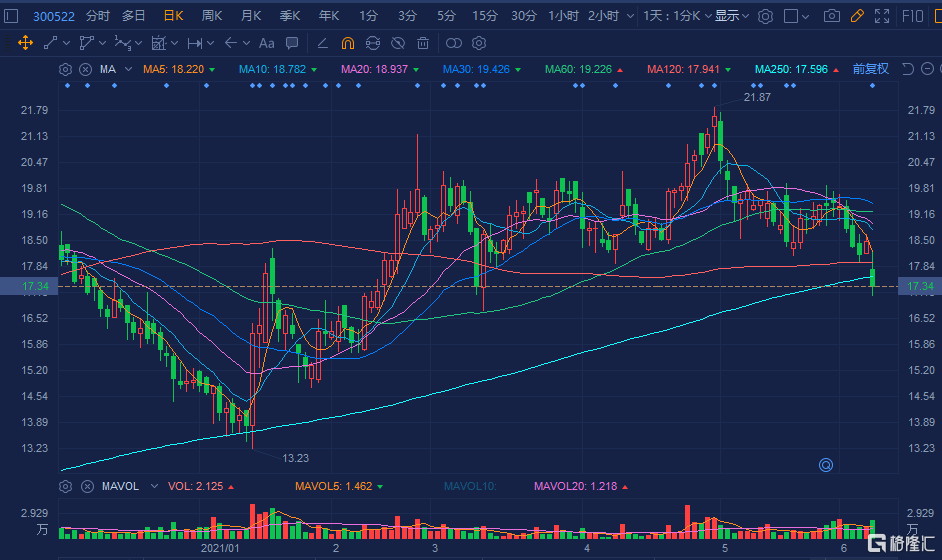The width and height of the screenshot is (942, 560).
Task: Select the trend line drawing tool
Action: [50, 43]
